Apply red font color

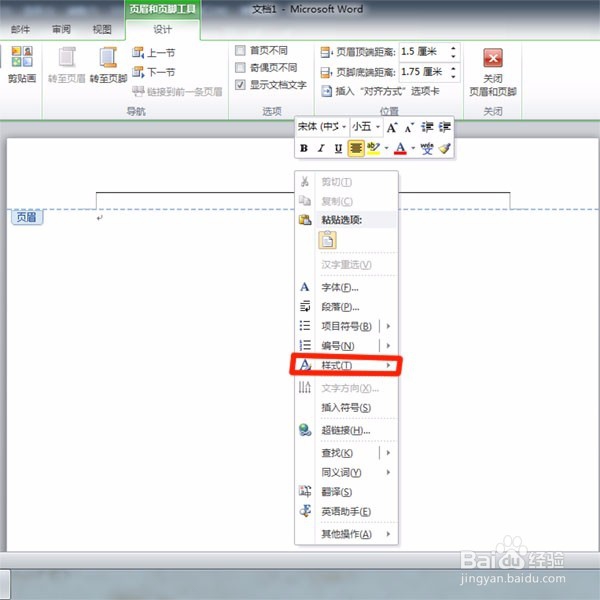400,148
